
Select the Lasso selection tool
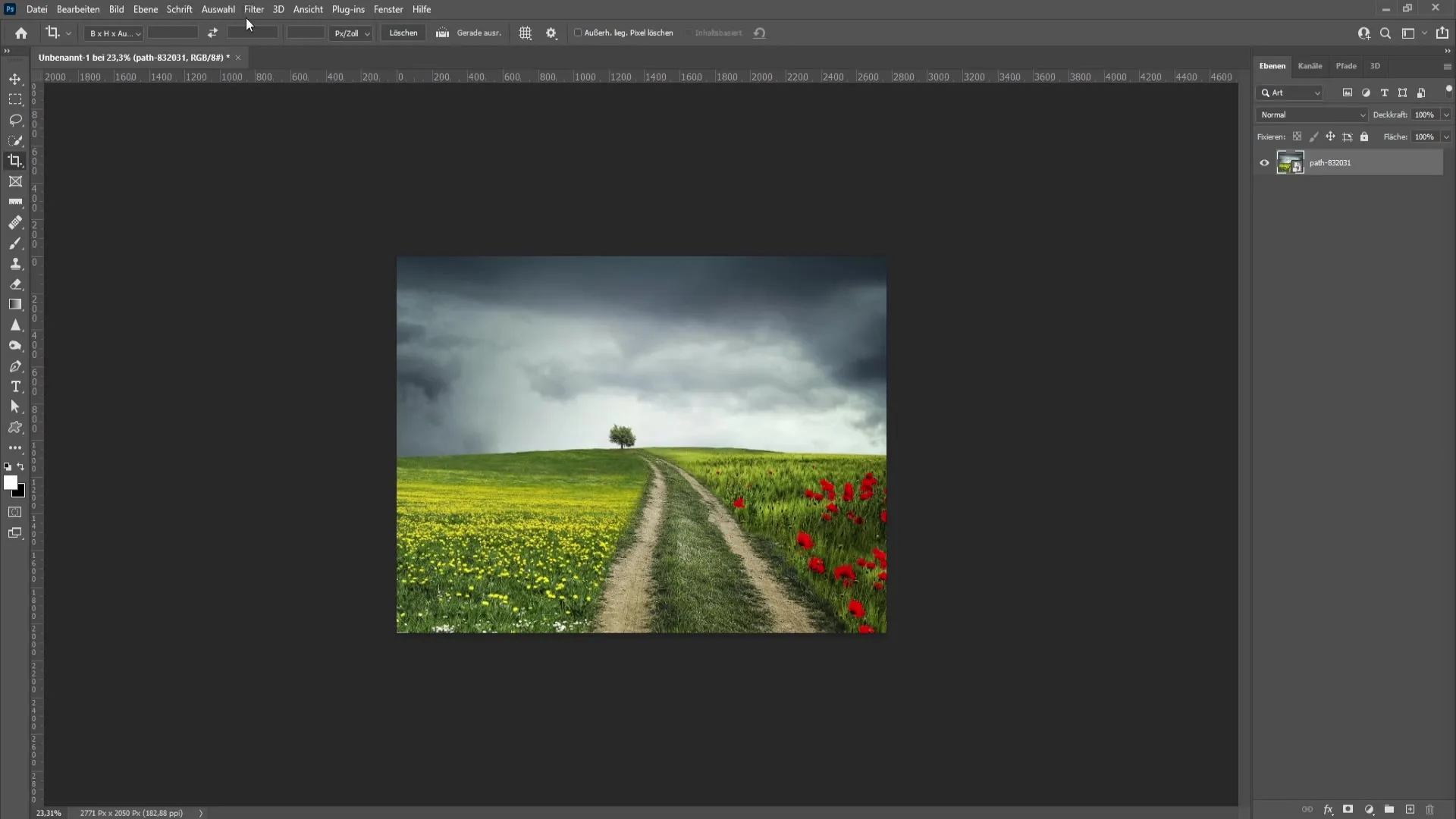[15, 119]
